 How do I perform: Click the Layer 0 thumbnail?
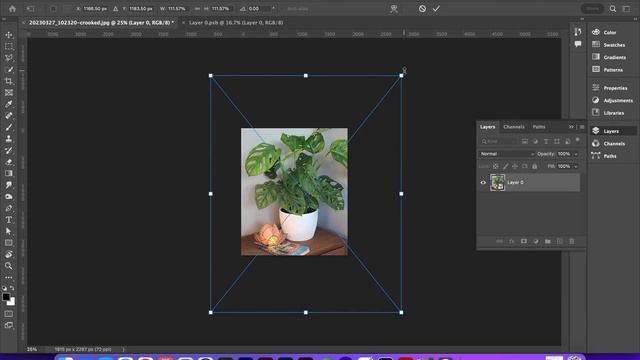[498, 182]
